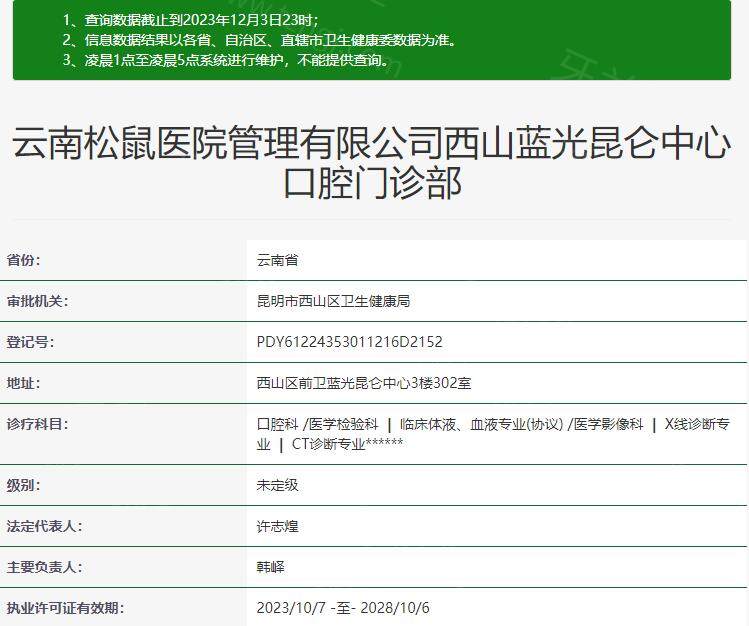
Task: Click notice line 凌晨1点至凌晨5点系统进行维护
Action: click(227, 60)
